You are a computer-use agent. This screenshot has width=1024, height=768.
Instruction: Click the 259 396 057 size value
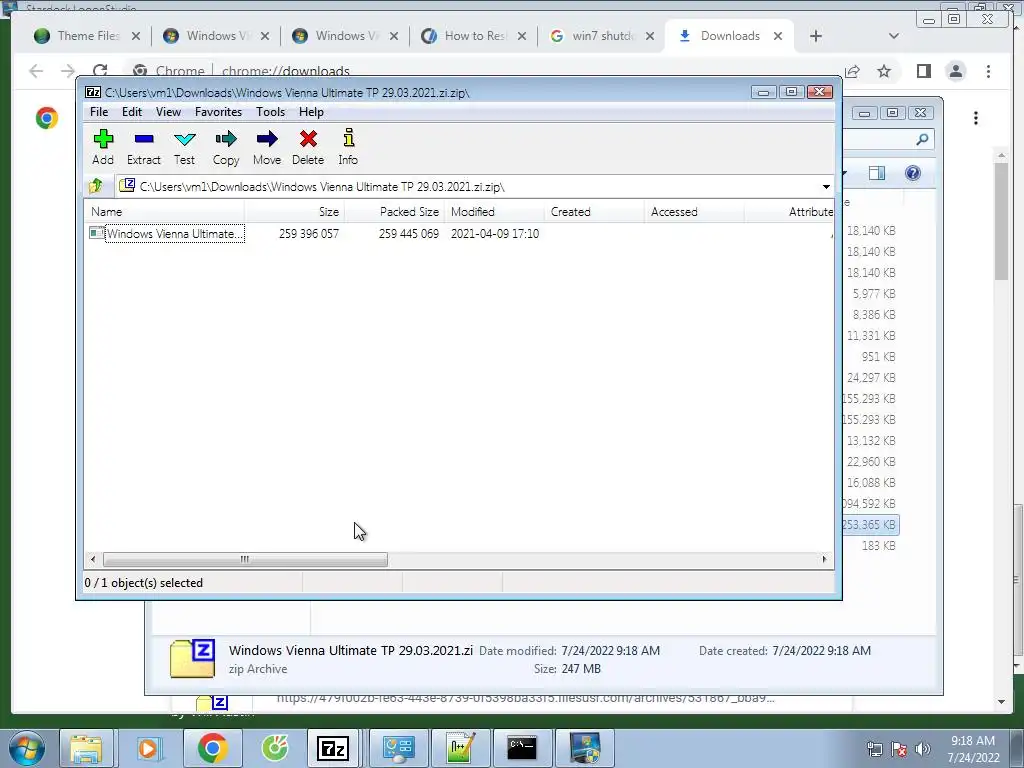[309, 234]
